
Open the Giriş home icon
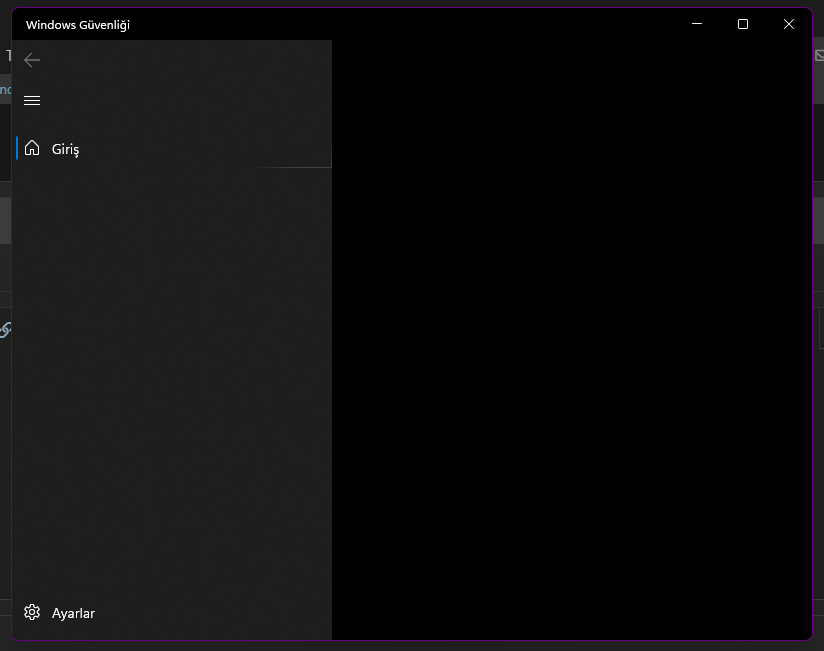point(32,148)
